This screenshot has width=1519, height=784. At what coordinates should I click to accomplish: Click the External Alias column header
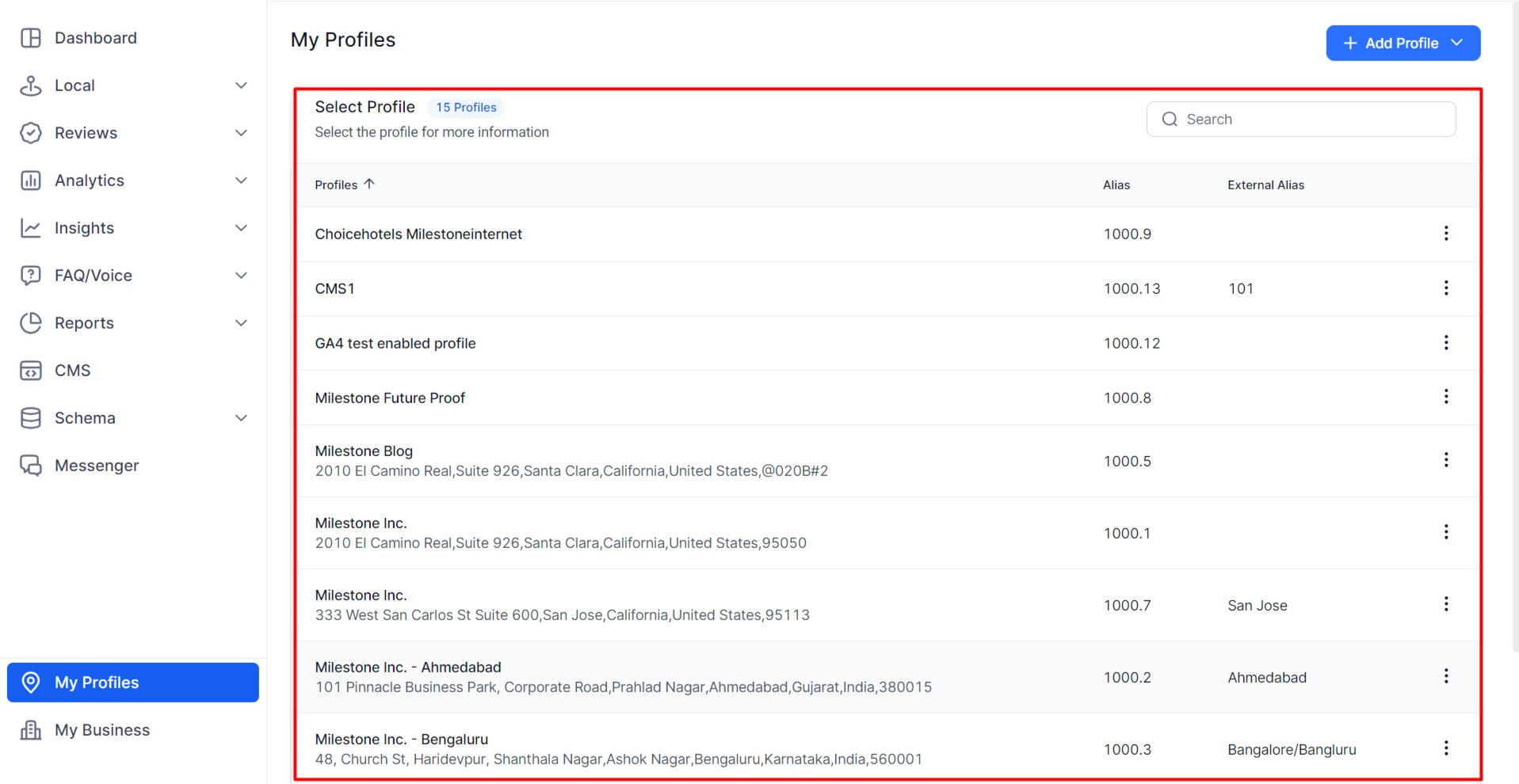coord(1265,185)
